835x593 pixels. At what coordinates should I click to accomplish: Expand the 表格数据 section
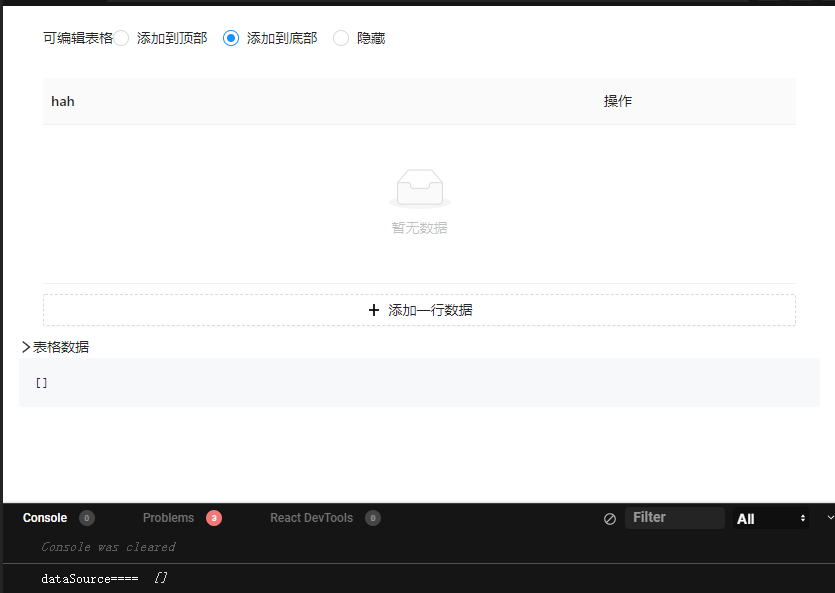pyautogui.click(x=26, y=346)
